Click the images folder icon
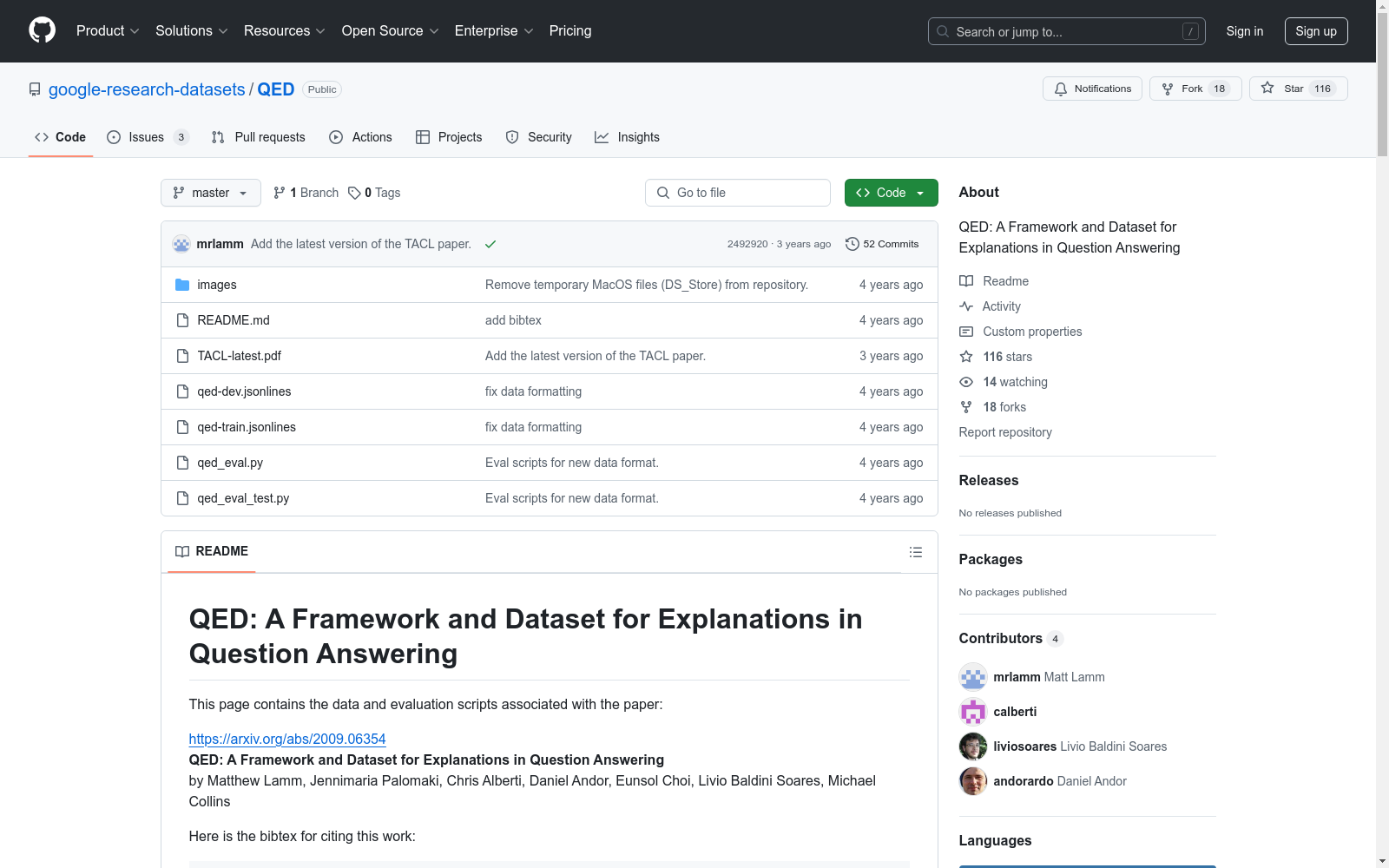This screenshot has width=1389, height=868. click(x=182, y=285)
